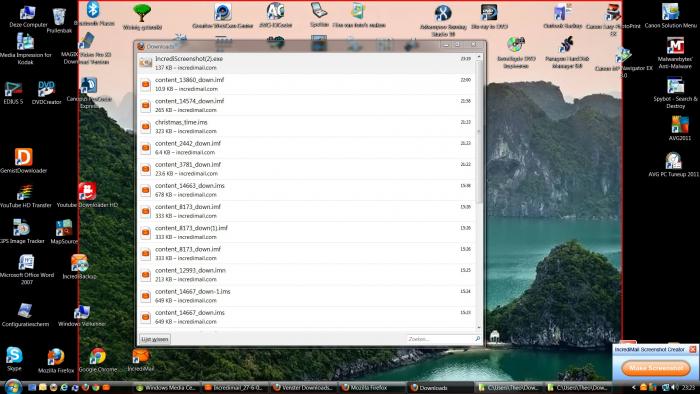Screen dimensions: 700x394
Task: Select content_3781_down.imf download entry
Action: (x=306, y=169)
